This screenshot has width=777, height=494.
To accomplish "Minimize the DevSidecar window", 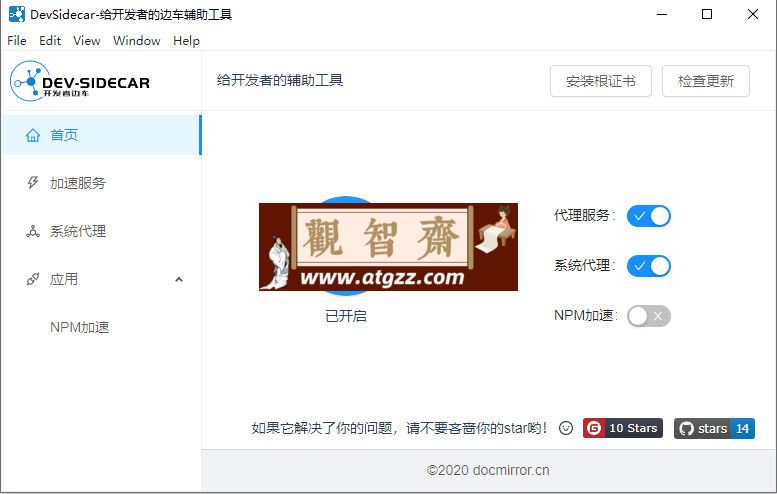I will (x=662, y=14).
